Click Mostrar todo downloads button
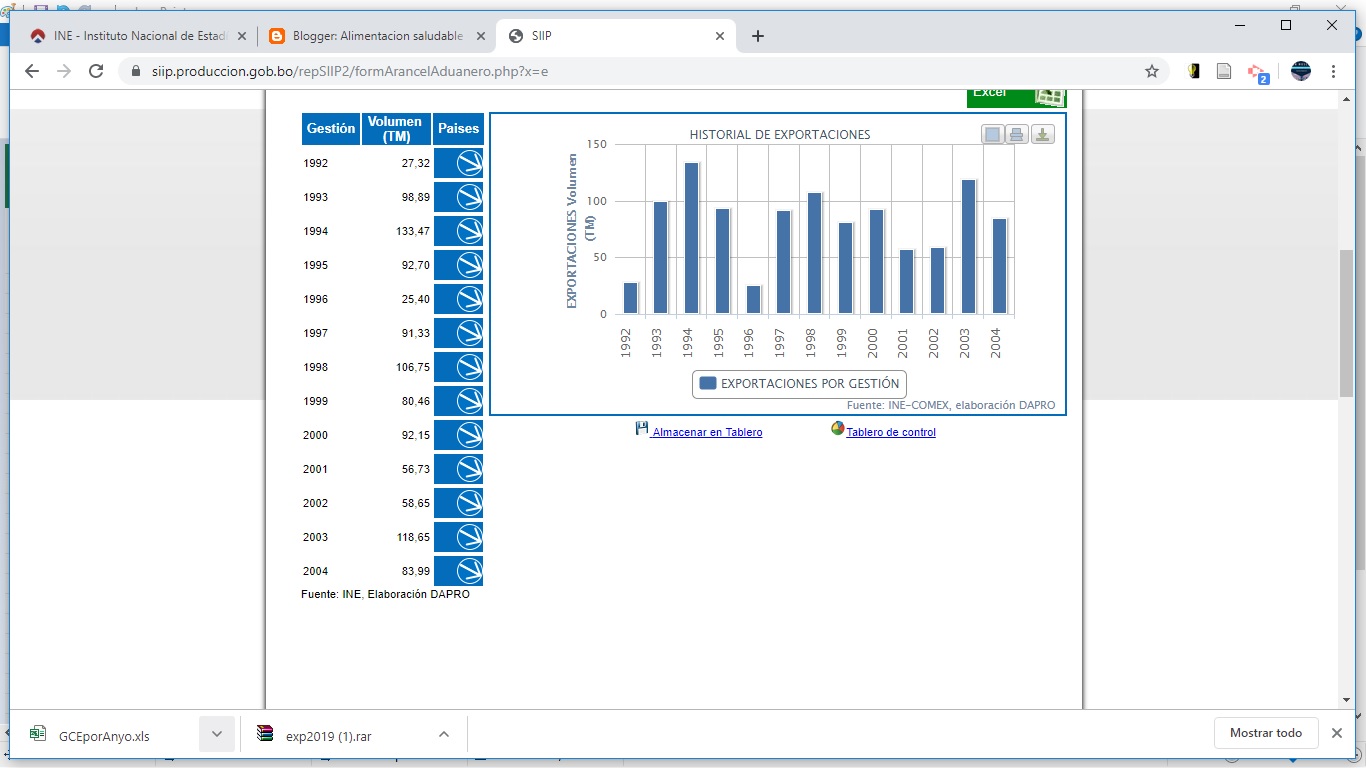1366x768 pixels. (x=1266, y=733)
